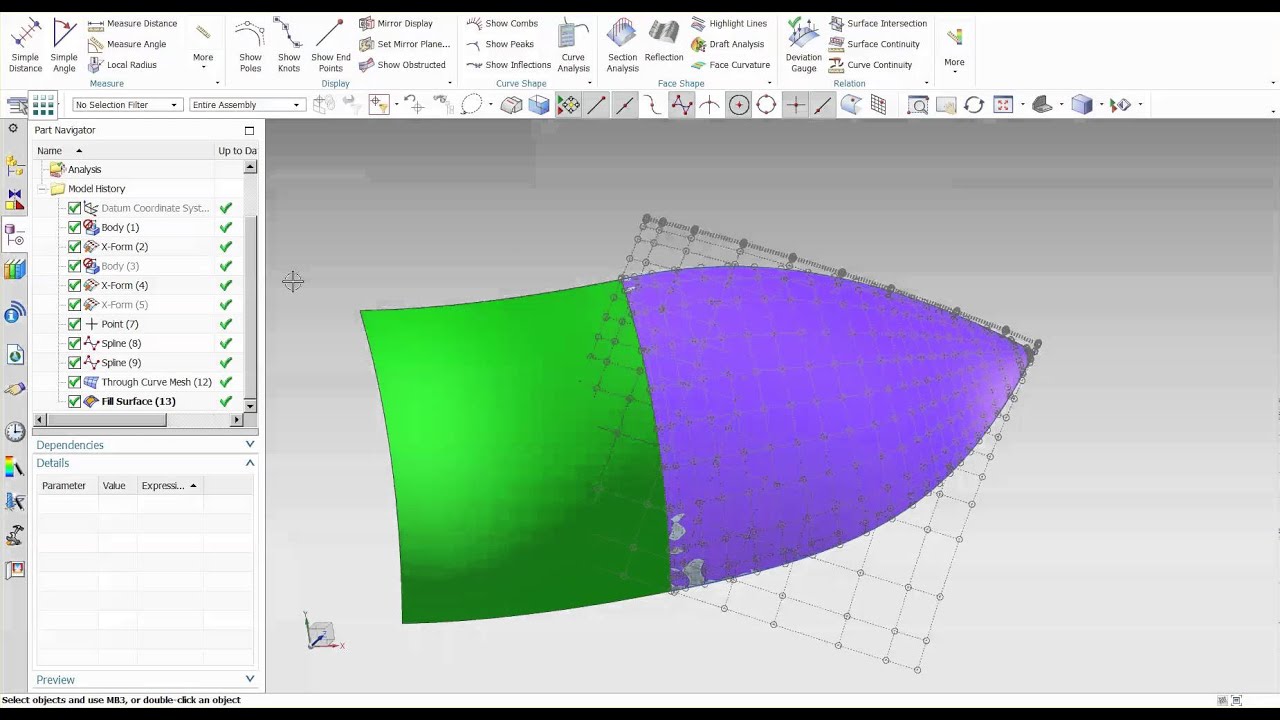Click the Surface Intersection tool
The image size is (1280, 720).
pos(878,24)
